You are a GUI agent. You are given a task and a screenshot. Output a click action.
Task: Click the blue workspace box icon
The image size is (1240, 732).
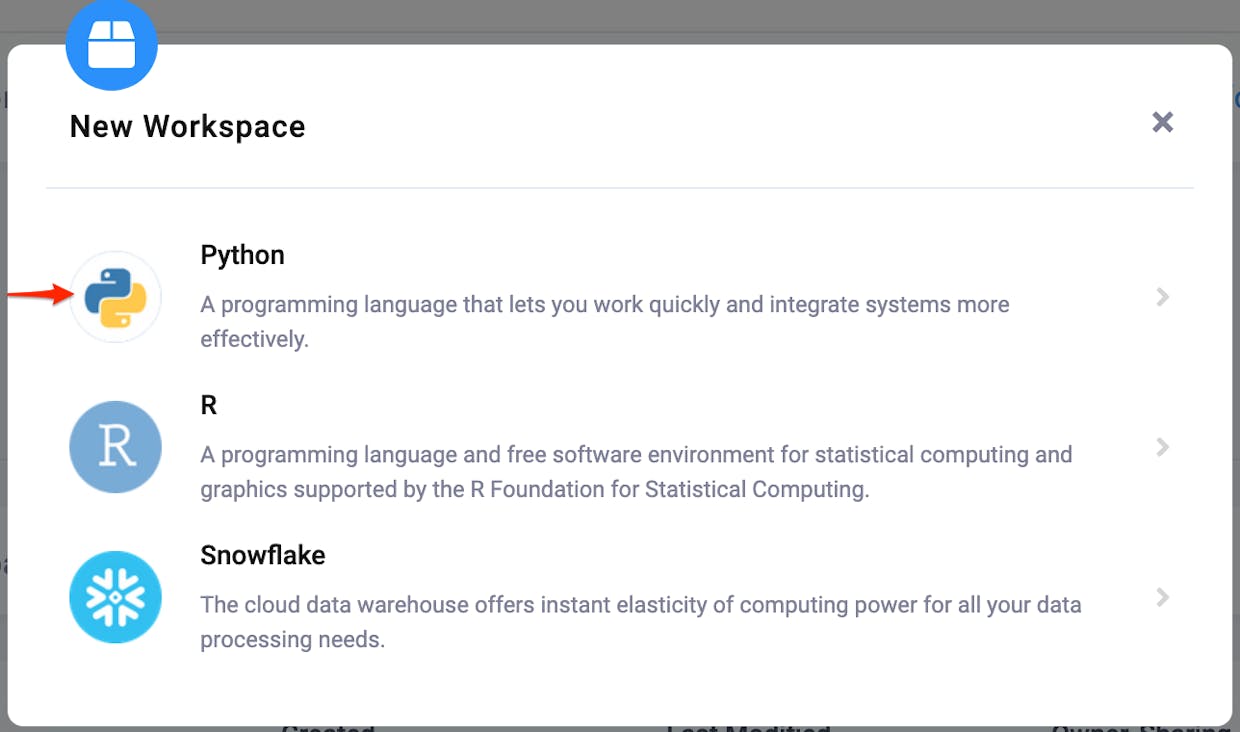tap(112, 45)
